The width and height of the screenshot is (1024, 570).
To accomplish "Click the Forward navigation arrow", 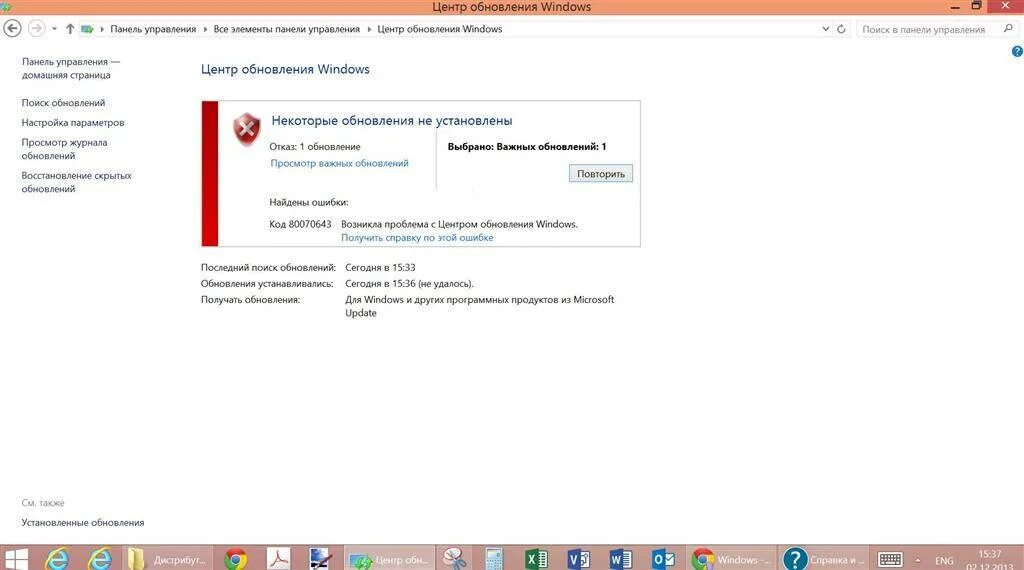I will (x=37, y=29).
